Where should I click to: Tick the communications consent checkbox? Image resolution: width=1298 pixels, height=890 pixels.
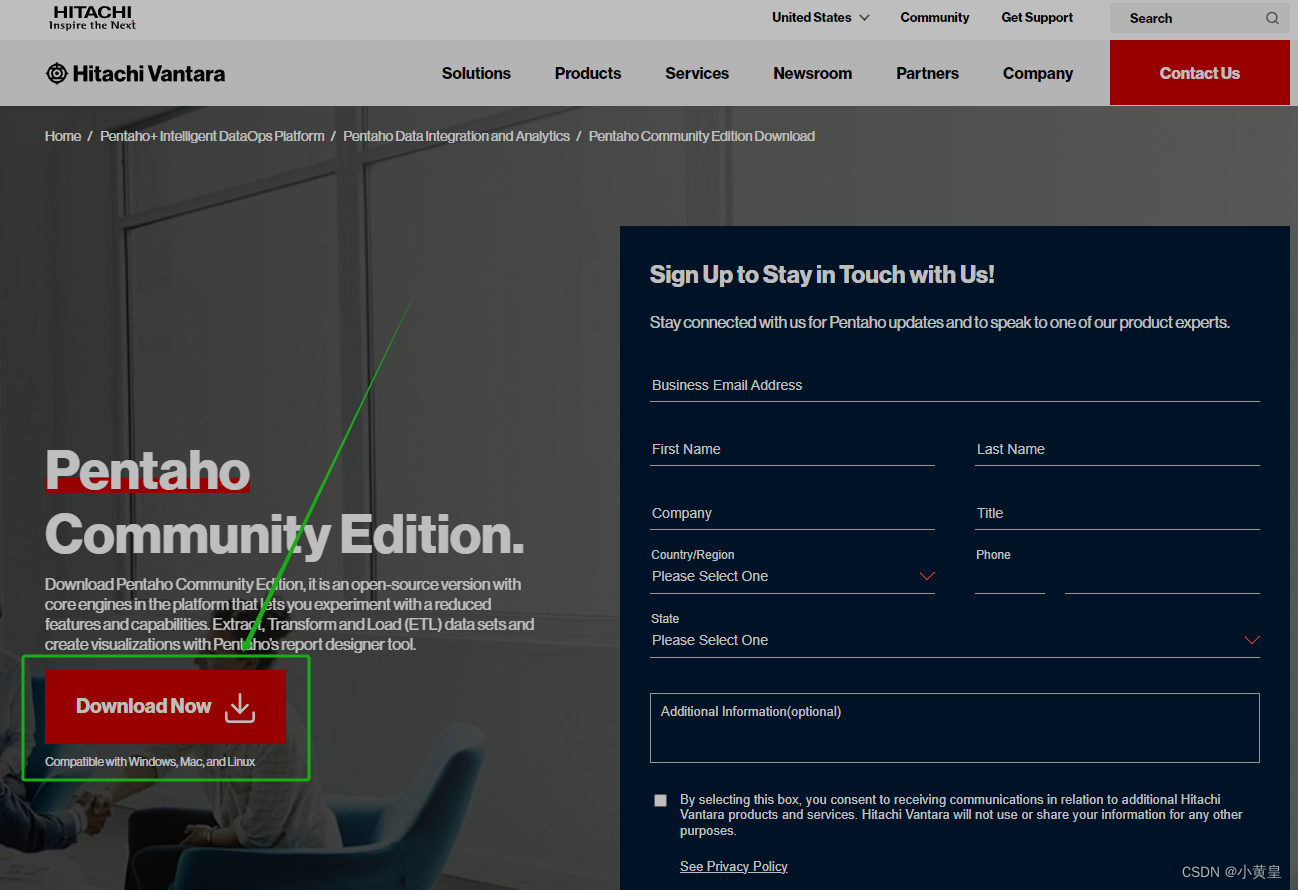[x=660, y=800]
